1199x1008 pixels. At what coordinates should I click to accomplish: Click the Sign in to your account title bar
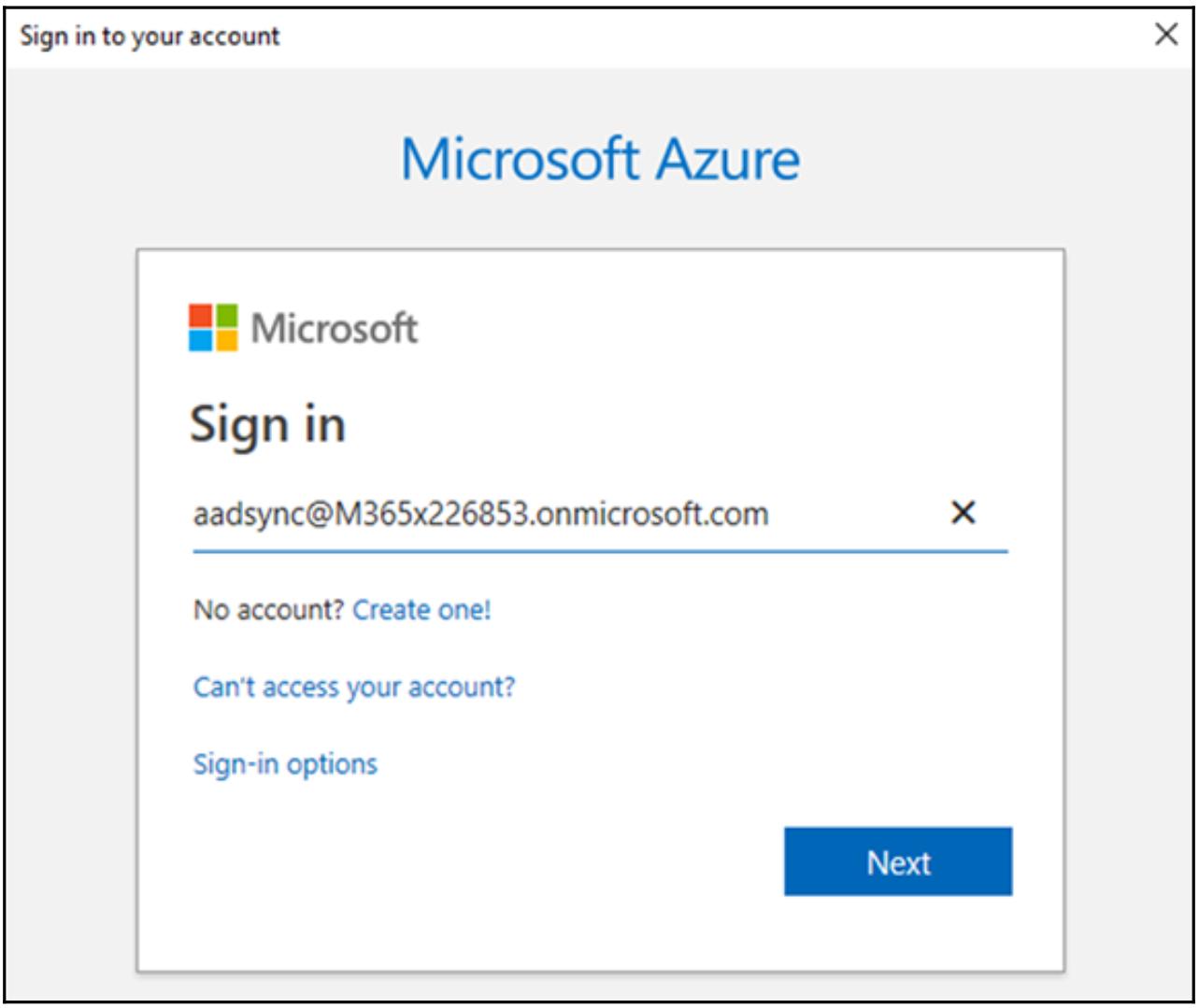point(561,35)
